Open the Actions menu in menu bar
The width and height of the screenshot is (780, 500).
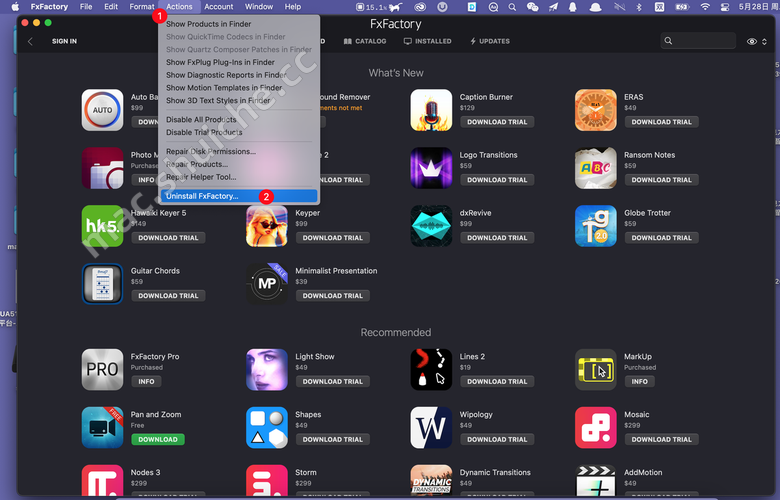coord(179,6)
